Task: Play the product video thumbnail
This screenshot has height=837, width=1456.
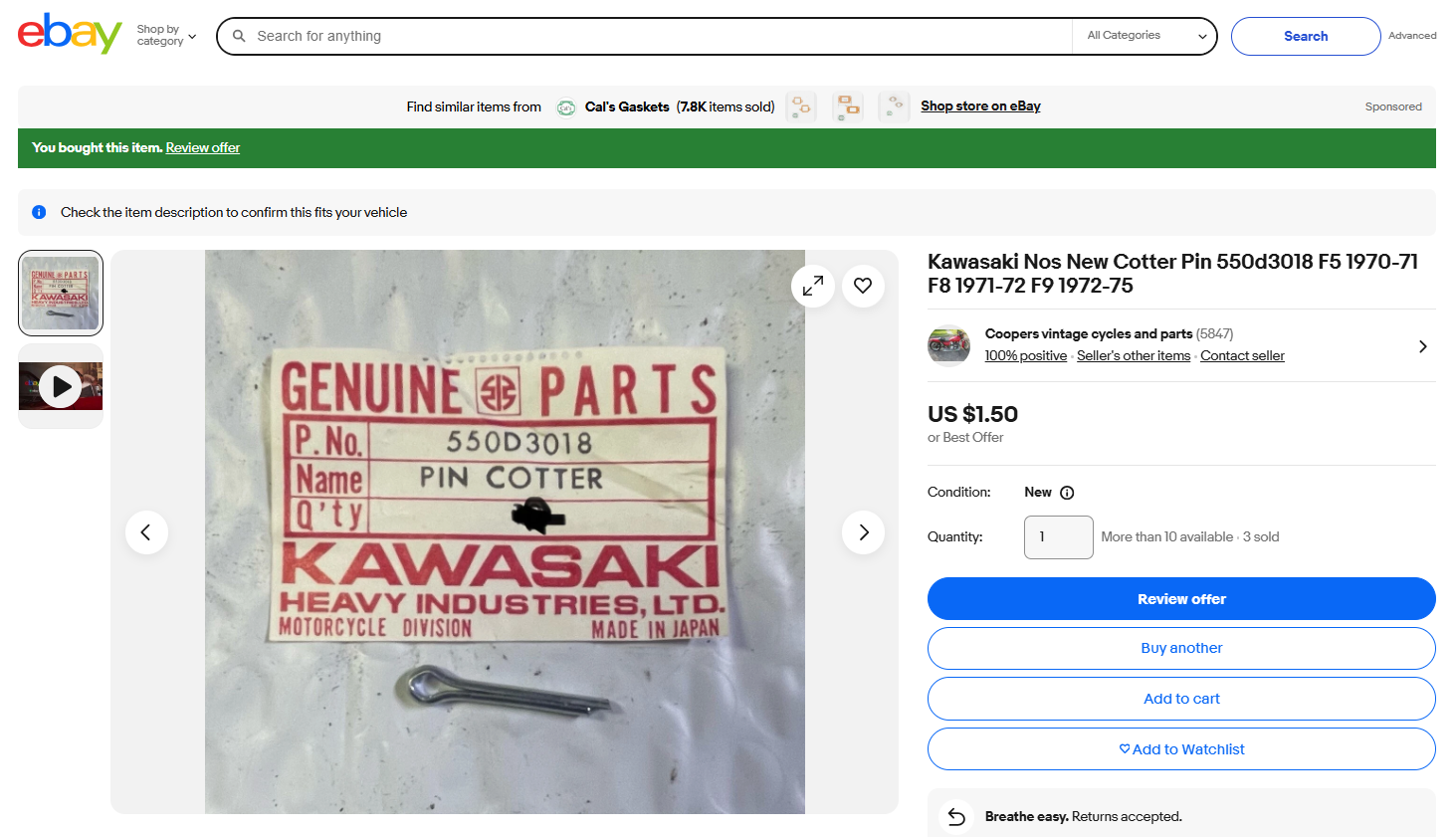Action: click(61, 386)
